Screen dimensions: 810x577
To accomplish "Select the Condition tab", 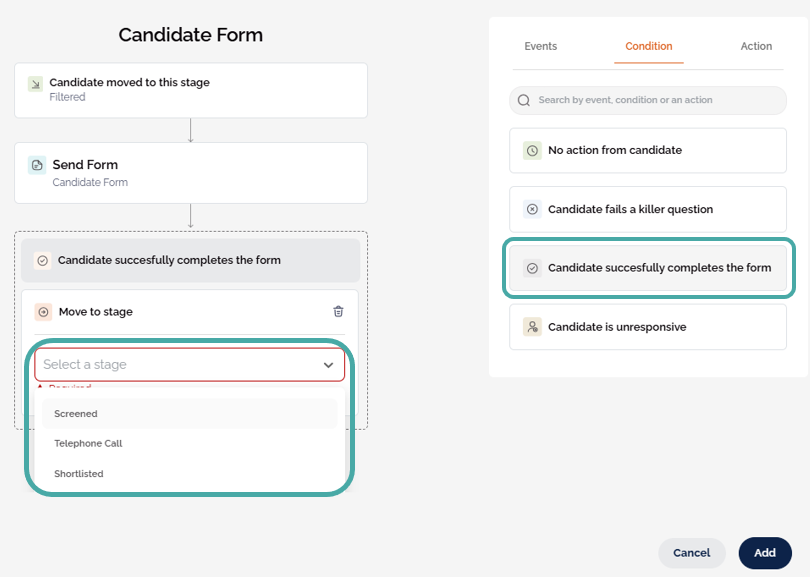I will pos(649,47).
